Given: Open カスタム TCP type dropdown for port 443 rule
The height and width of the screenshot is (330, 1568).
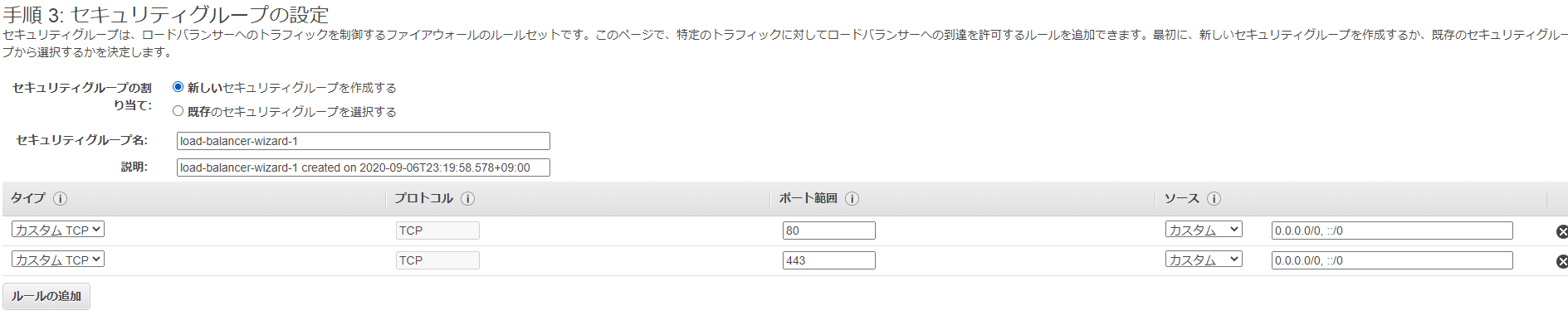Looking at the screenshot, I should [58, 260].
